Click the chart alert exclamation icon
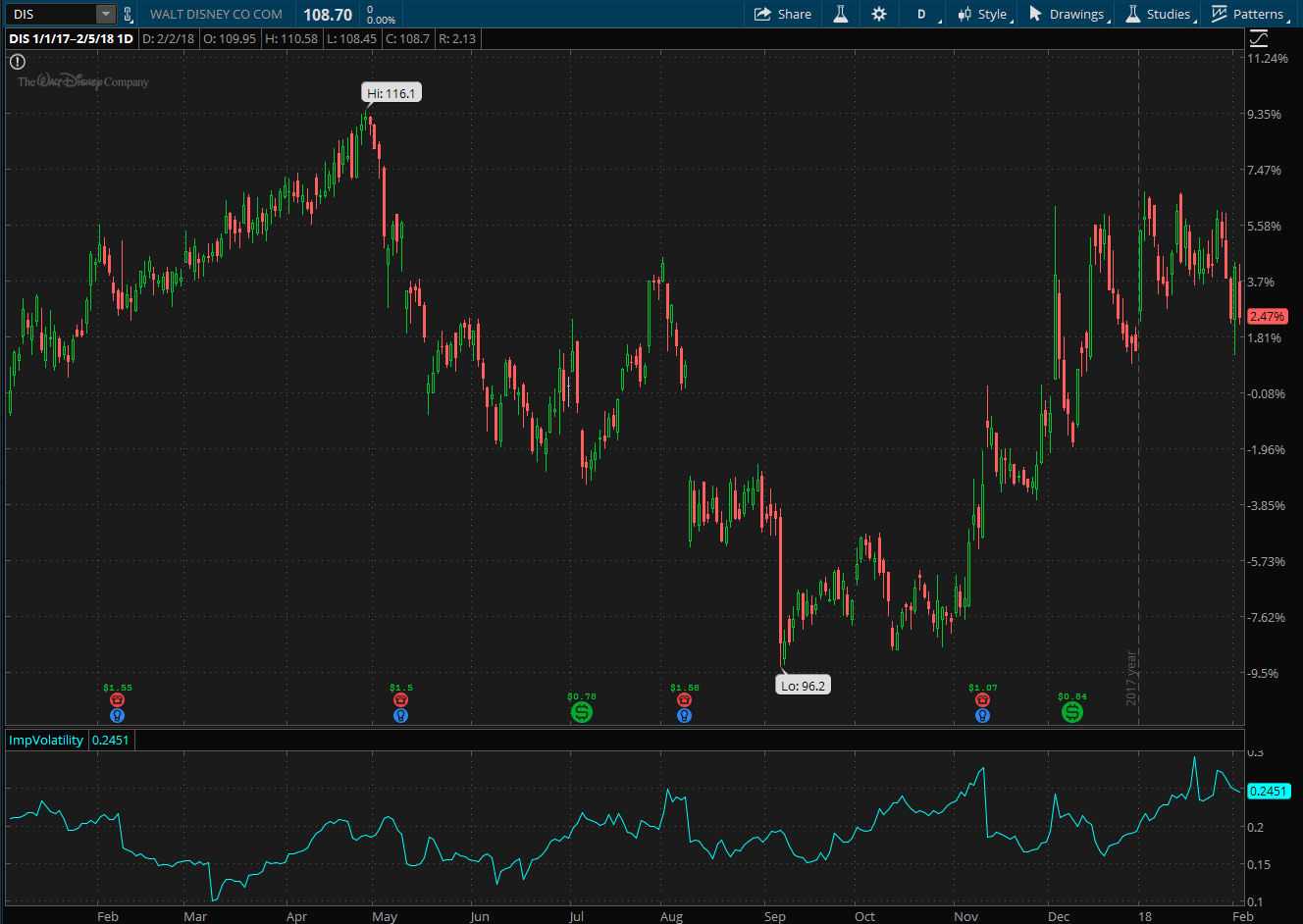This screenshot has height=924, width=1303. (18, 61)
